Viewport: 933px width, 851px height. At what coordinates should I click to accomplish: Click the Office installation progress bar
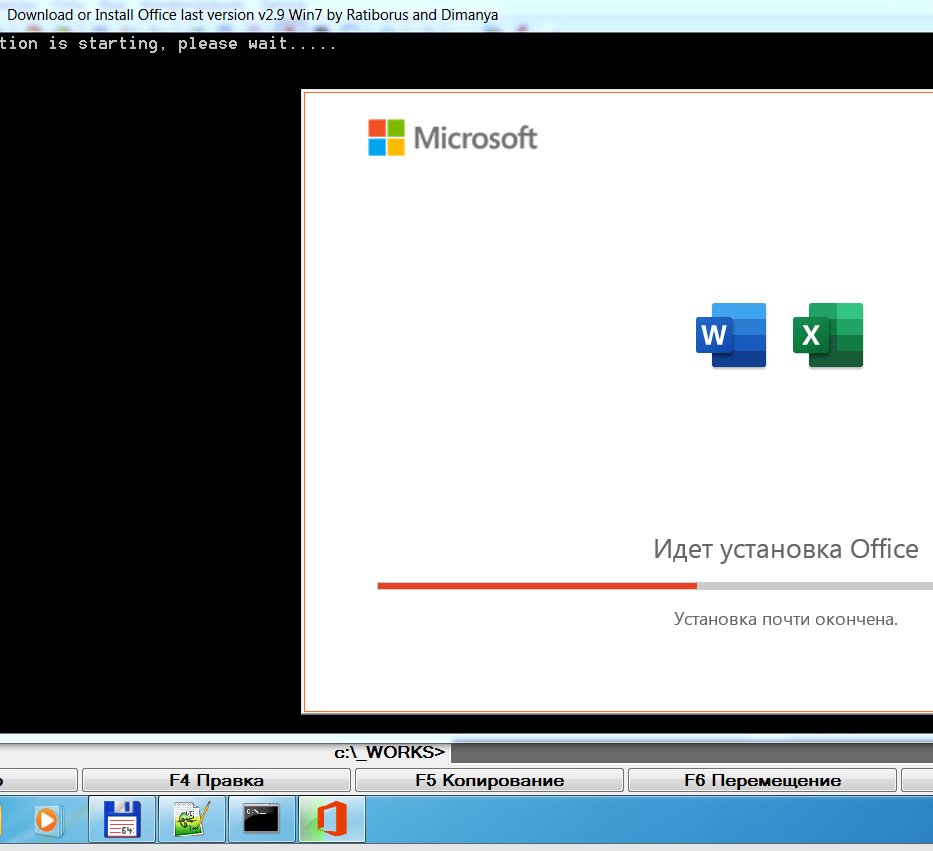point(655,586)
